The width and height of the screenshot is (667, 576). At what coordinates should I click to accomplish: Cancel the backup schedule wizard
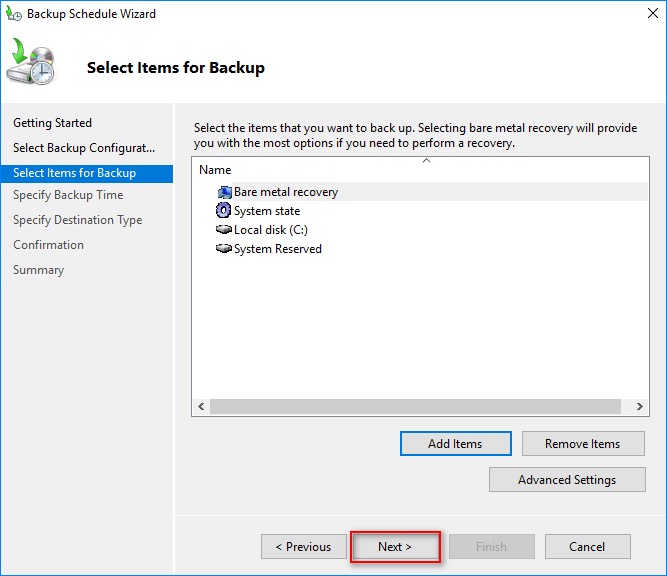pyautogui.click(x=587, y=547)
